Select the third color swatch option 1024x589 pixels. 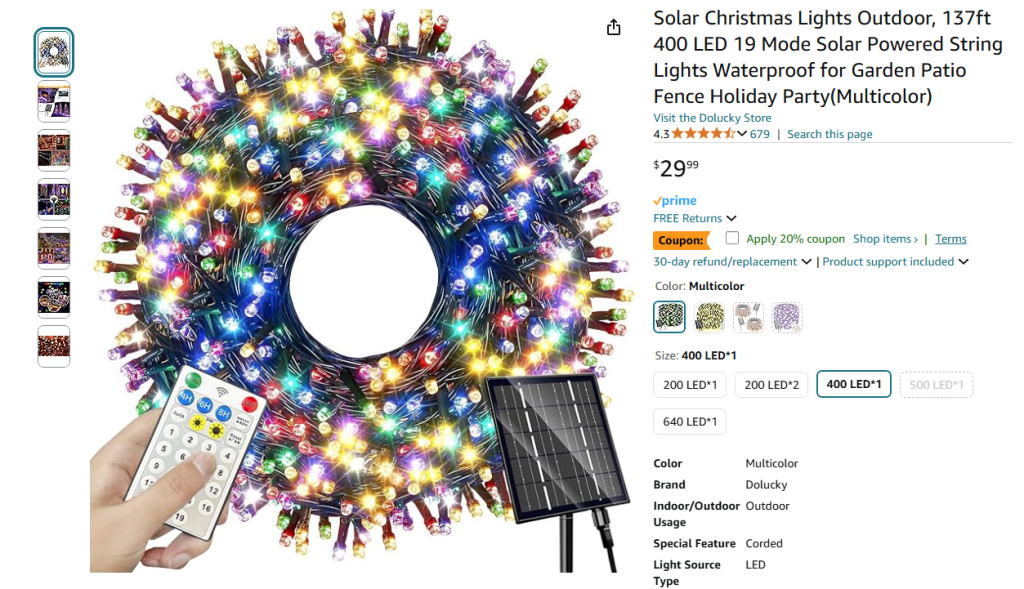[x=748, y=317]
